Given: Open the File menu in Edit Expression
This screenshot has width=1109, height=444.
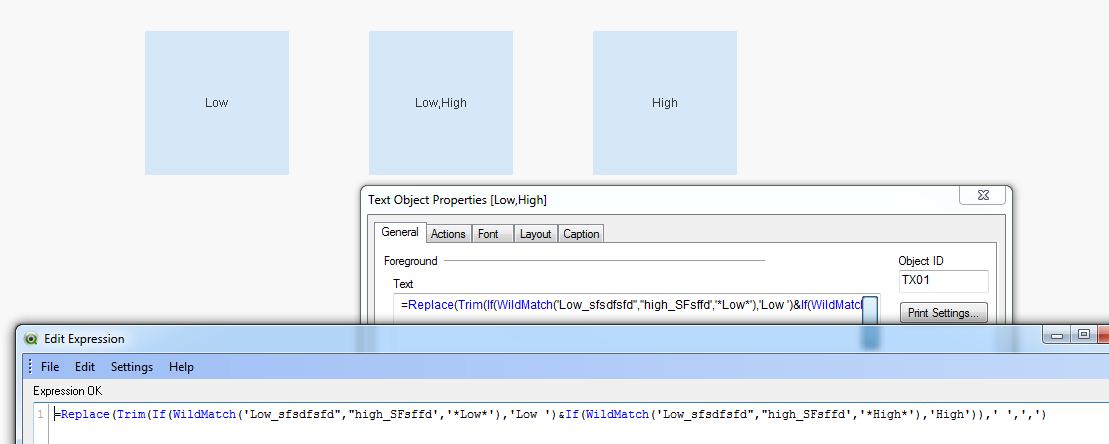Looking at the screenshot, I should [50, 367].
